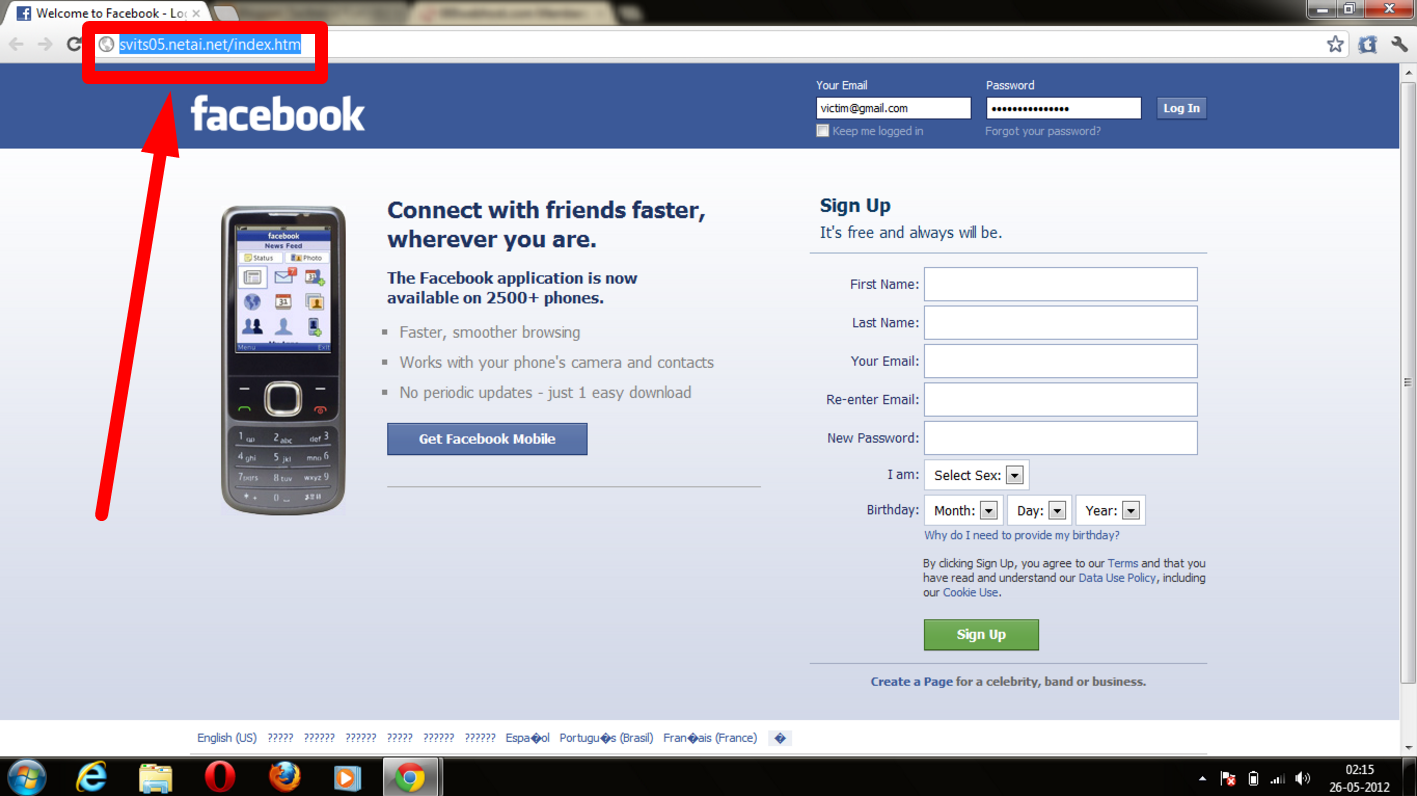Click the New Password field
Screen dimensions: 1417x796
click(x=1060, y=438)
